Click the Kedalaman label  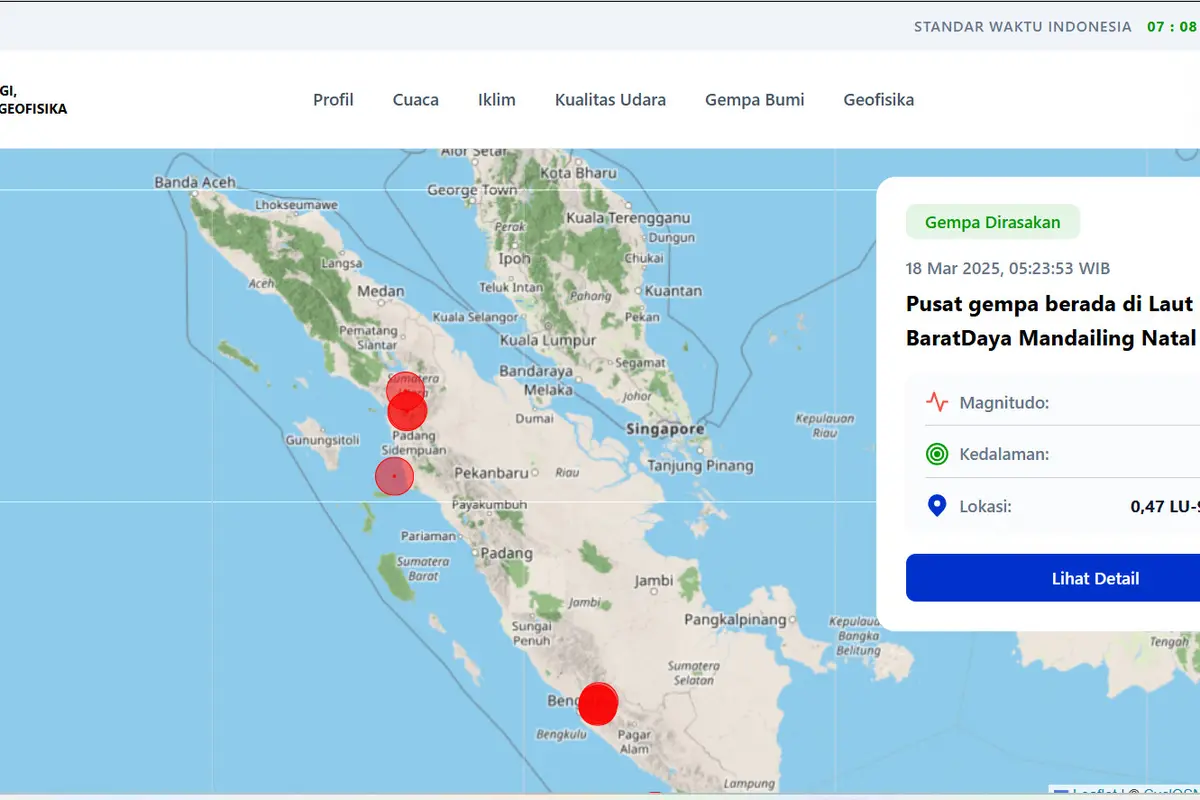1004,454
